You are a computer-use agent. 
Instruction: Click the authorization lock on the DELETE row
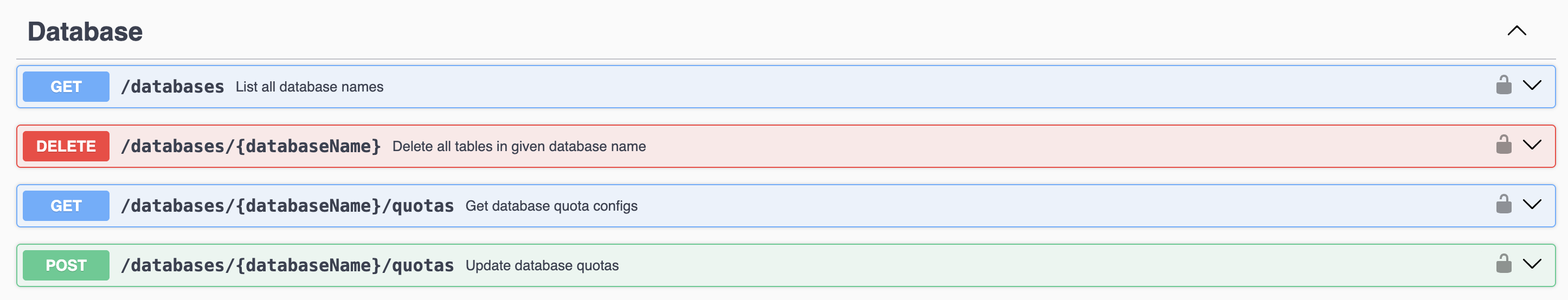1503,145
